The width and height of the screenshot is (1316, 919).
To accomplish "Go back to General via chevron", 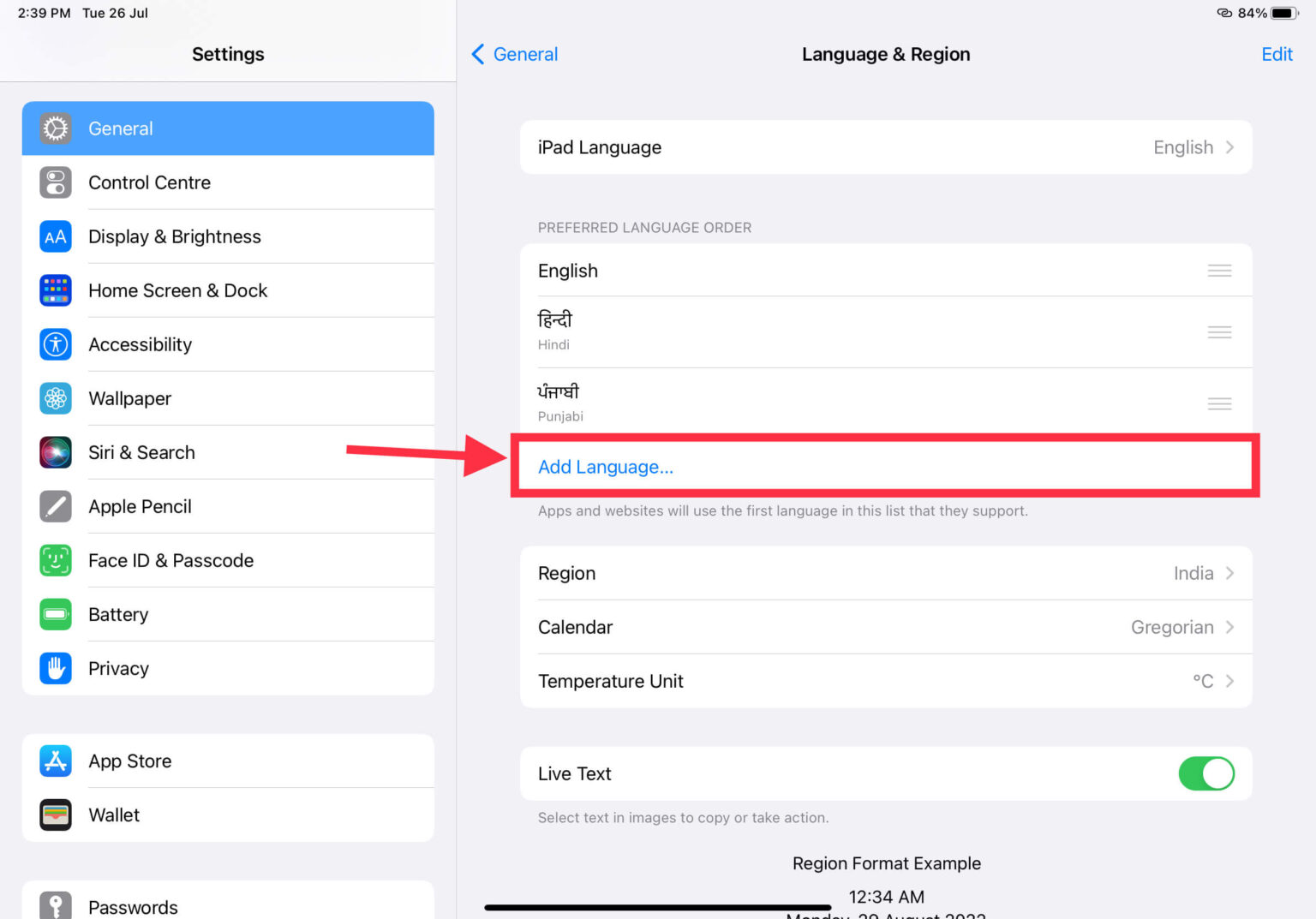I will tap(513, 54).
